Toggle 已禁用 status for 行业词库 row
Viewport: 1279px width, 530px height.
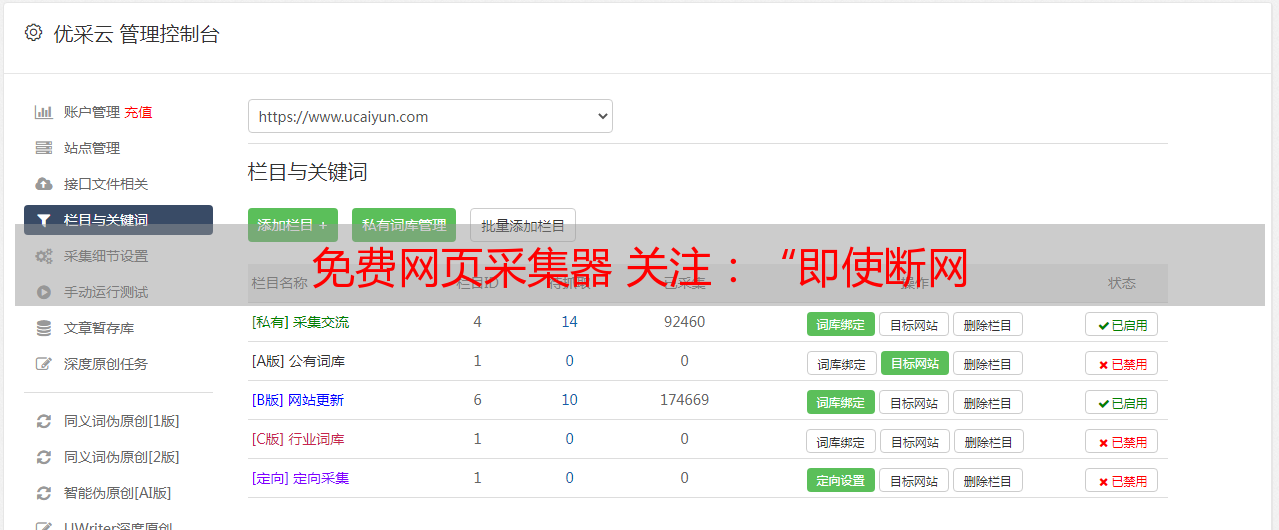click(x=1121, y=441)
